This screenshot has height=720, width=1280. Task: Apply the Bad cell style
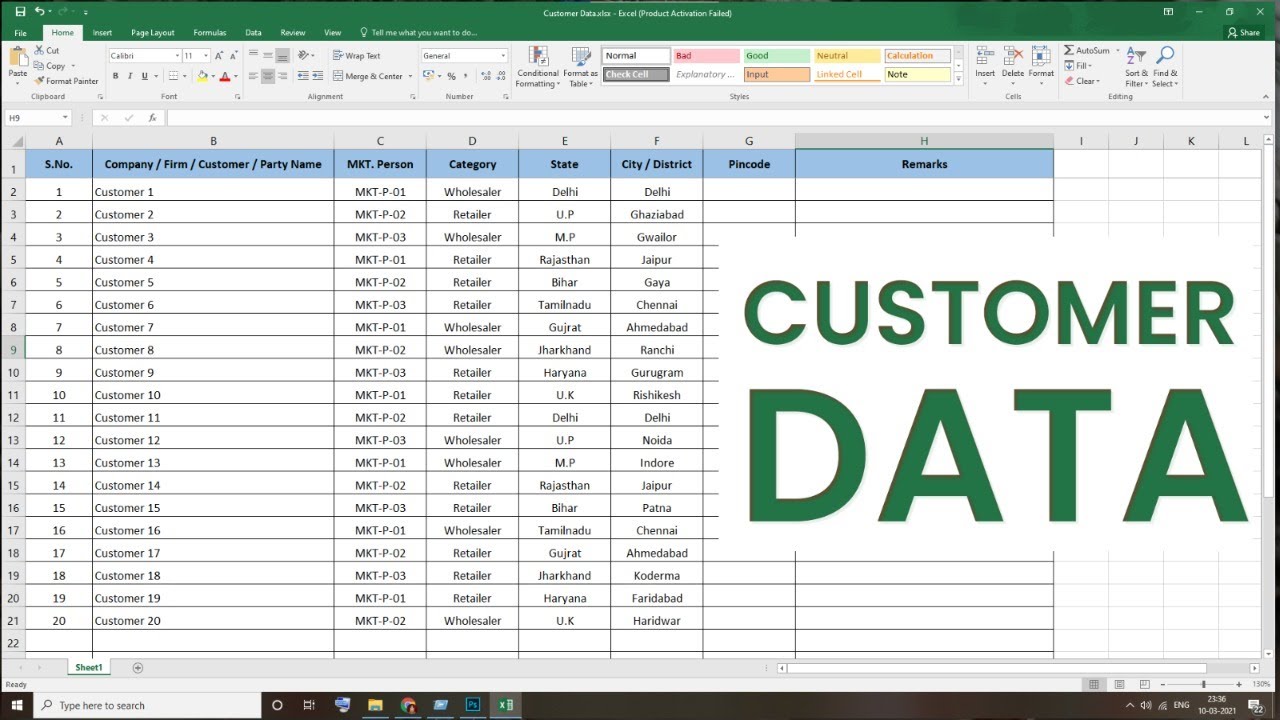click(x=706, y=56)
